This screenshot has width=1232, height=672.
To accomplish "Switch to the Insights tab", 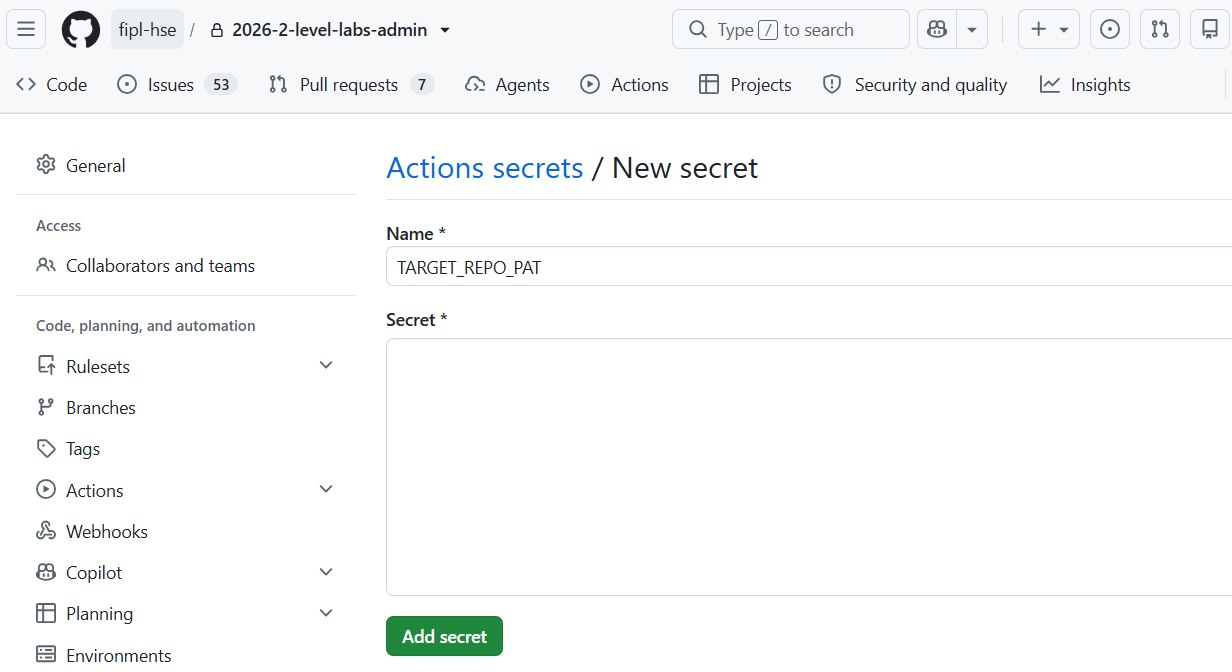I will (x=1085, y=85).
